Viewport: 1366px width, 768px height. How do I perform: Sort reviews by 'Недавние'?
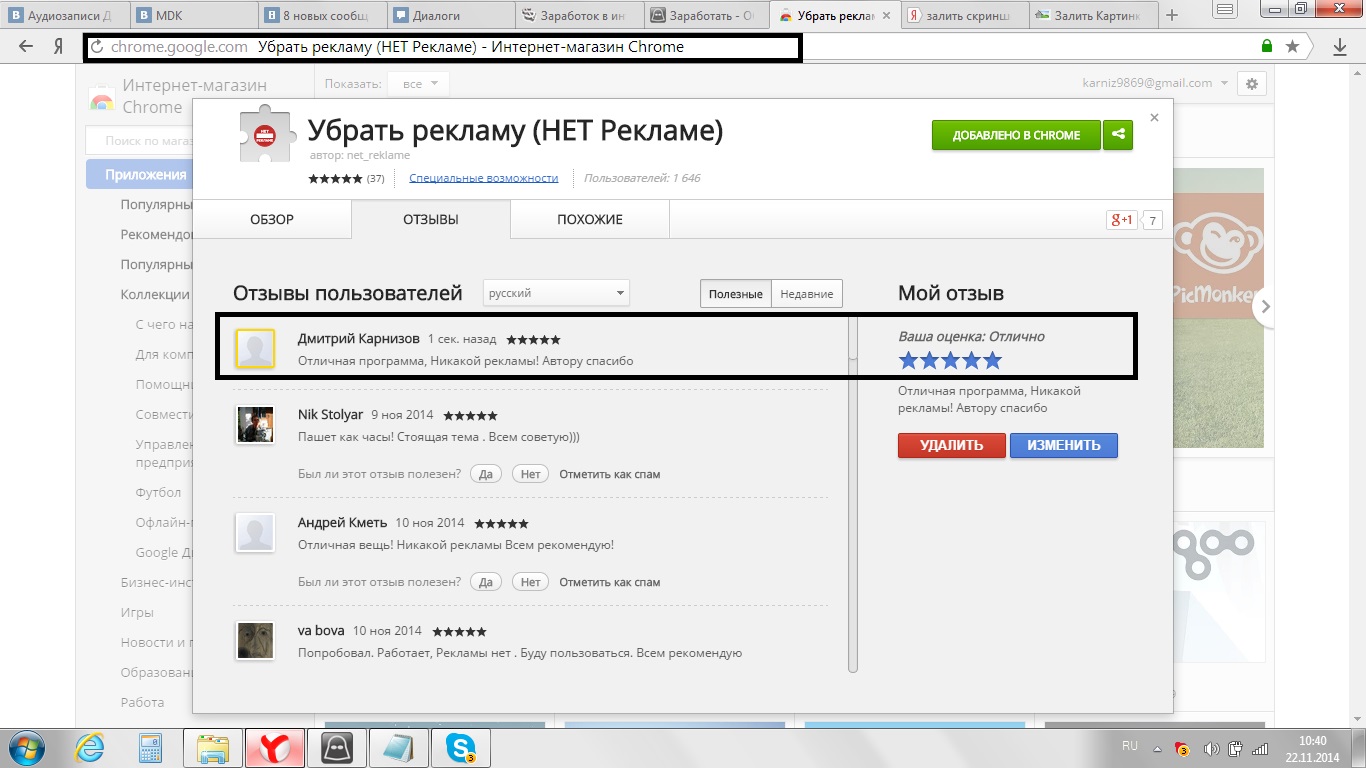[807, 293]
